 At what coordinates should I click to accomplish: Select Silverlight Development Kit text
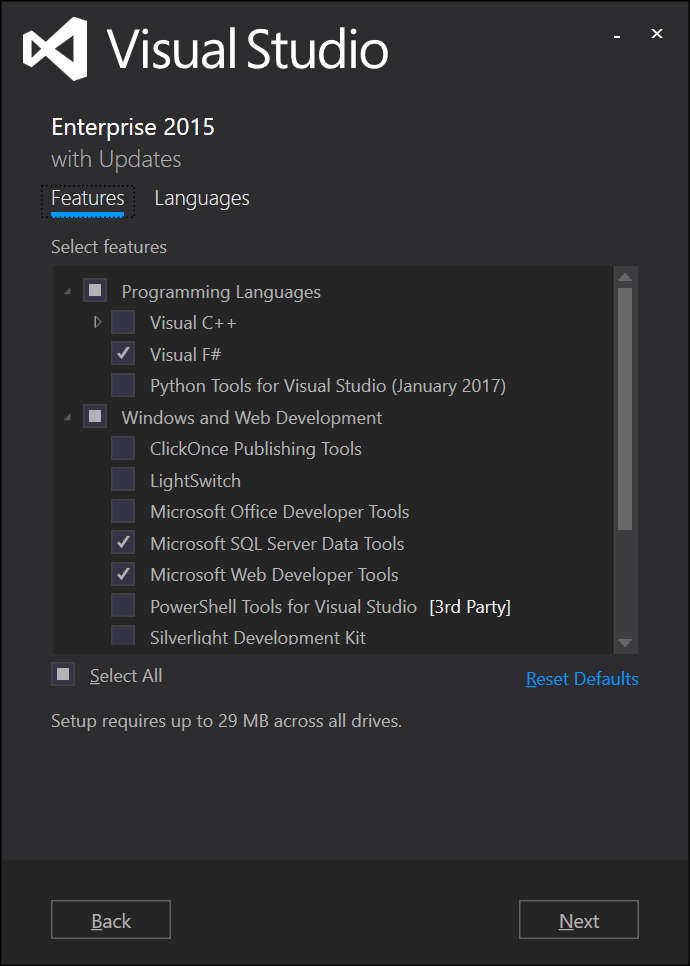tap(258, 637)
